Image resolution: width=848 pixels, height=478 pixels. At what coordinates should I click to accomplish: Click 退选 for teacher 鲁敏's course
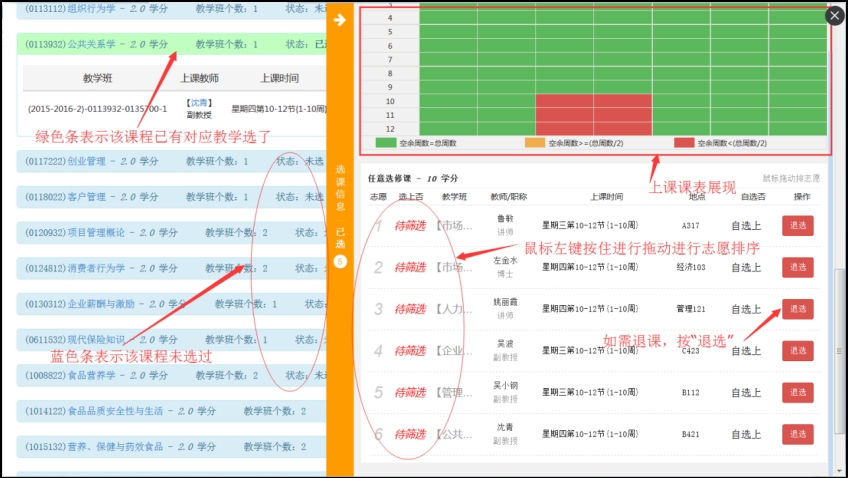click(797, 226)
